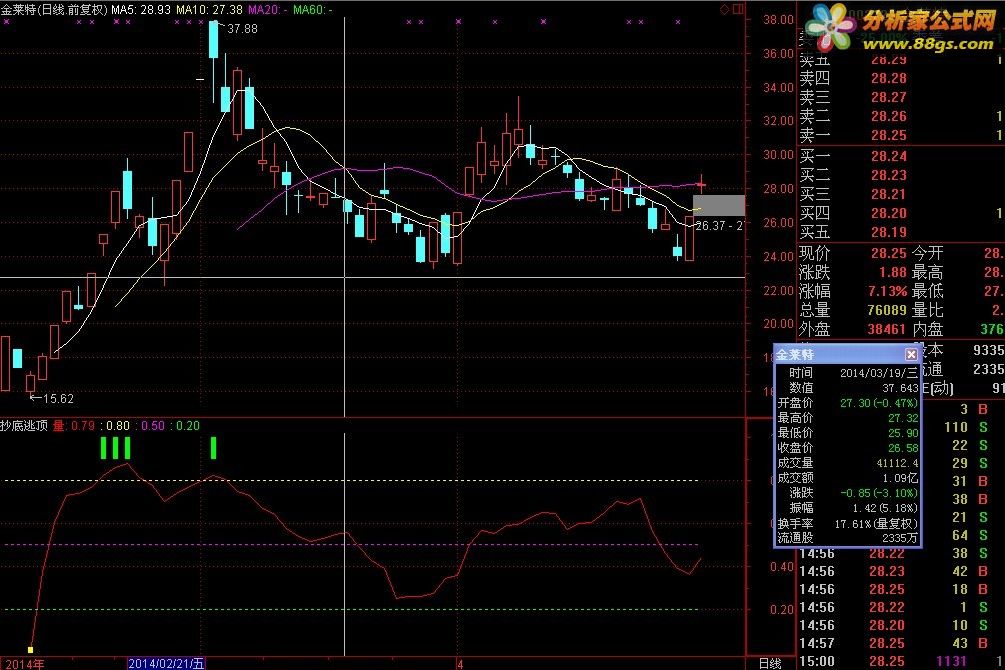
Task: Click the 38.00 price axis label
Action: [778, 20]
